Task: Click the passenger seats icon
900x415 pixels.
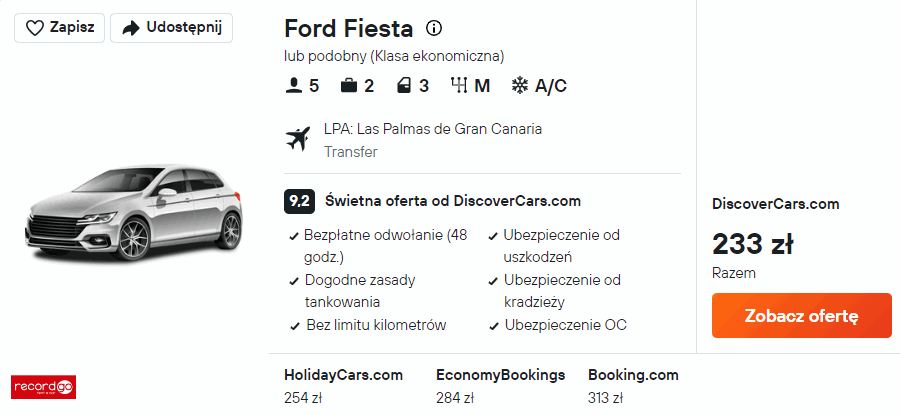Action: coord(293,86)
